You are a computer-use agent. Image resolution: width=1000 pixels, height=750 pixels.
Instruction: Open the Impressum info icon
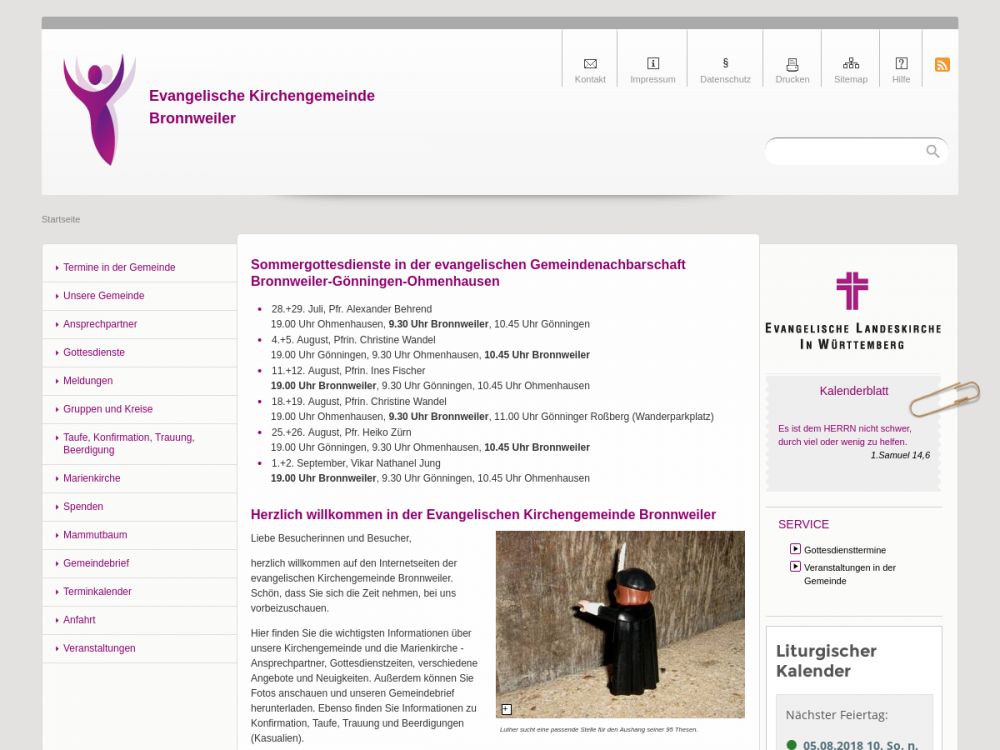tap(653, 64)
